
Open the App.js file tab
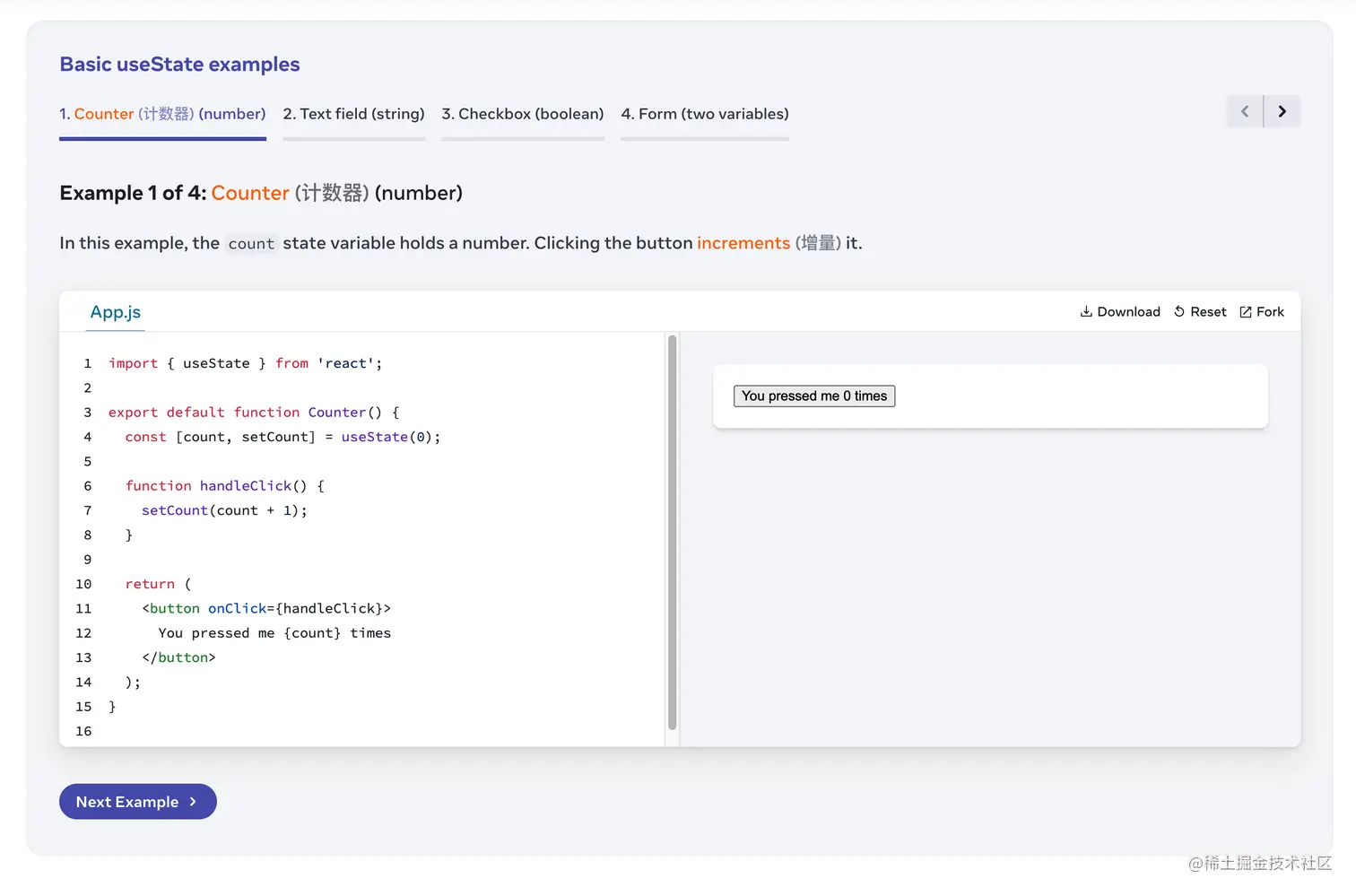(116, 312)
